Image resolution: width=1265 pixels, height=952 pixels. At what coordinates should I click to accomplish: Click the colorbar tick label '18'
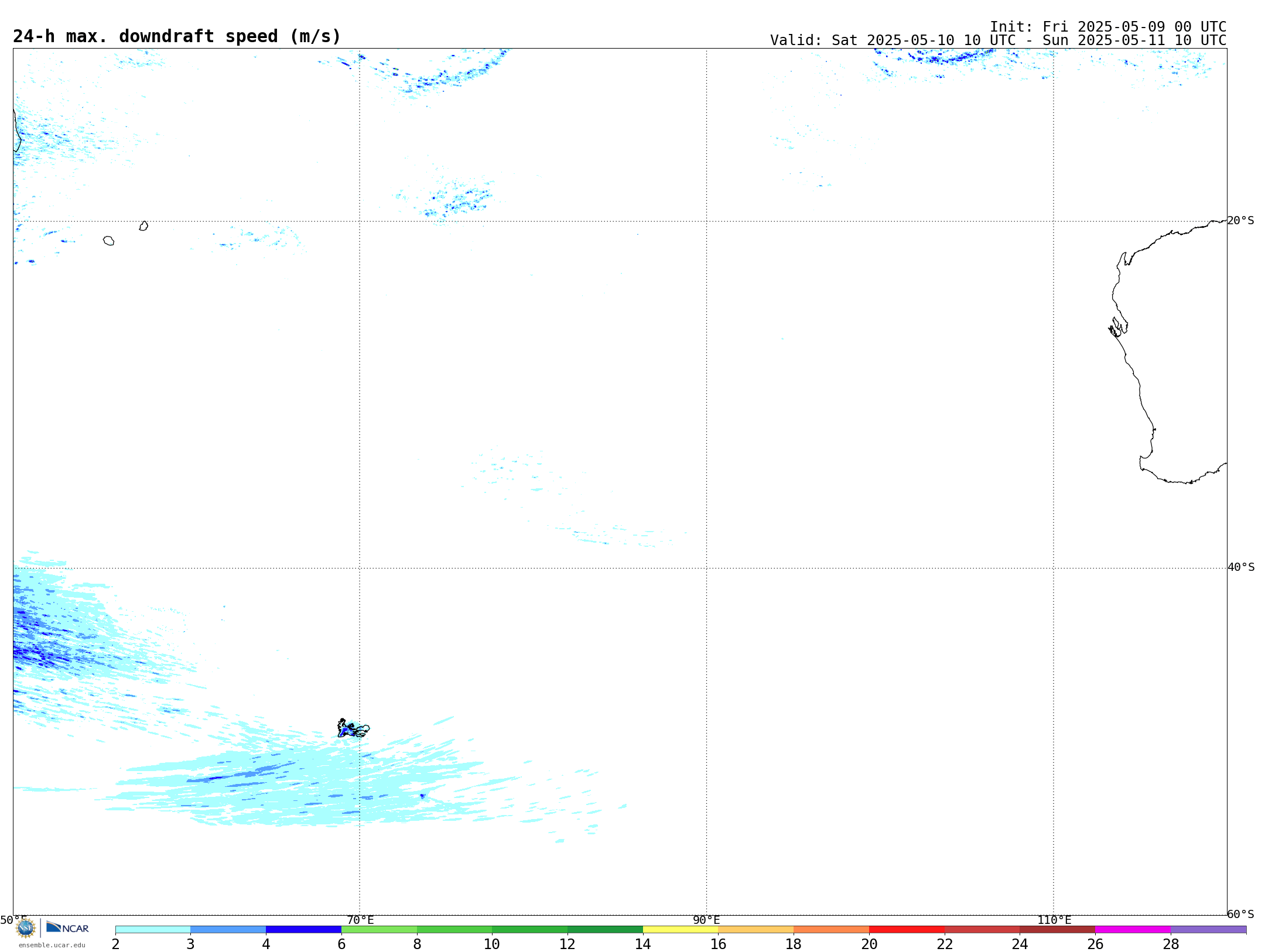[794, 944]
